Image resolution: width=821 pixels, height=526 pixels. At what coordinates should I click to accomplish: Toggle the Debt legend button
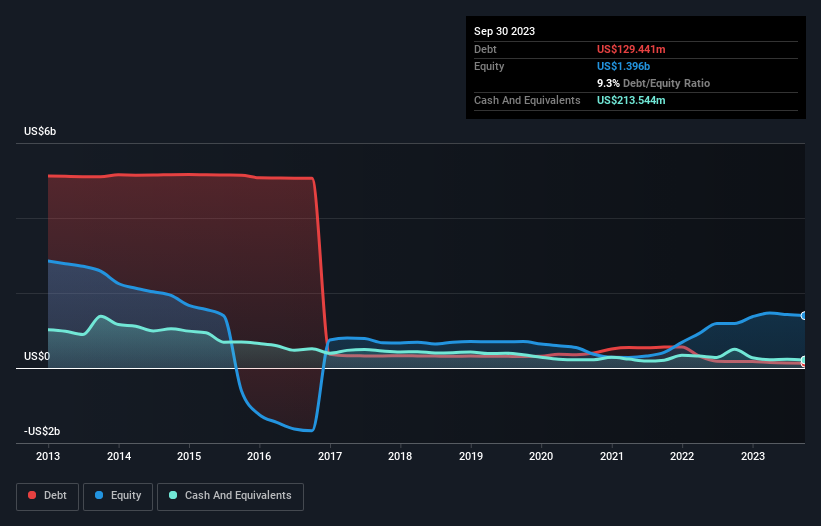click(x=48, y=496)
